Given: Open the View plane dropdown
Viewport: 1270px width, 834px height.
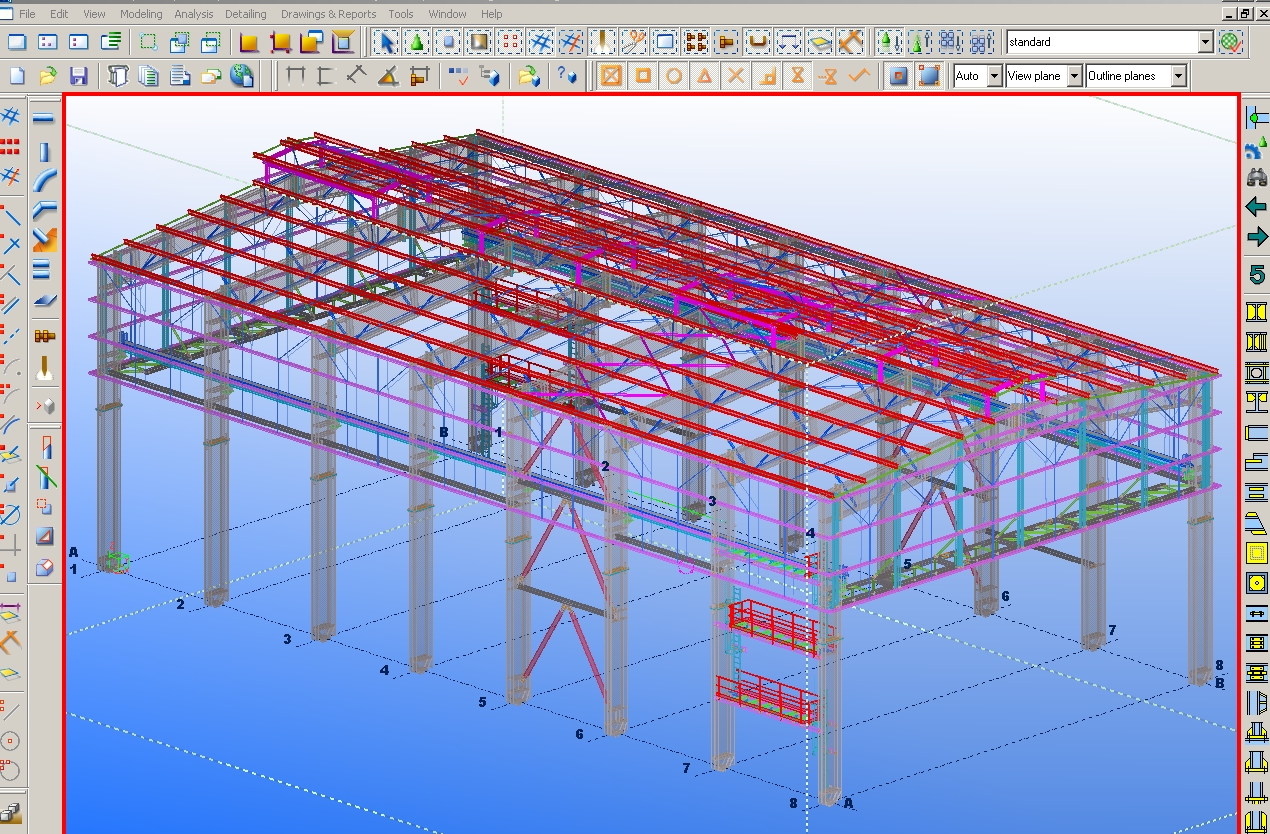Looking at the screenshot, I should point(1074,75).
